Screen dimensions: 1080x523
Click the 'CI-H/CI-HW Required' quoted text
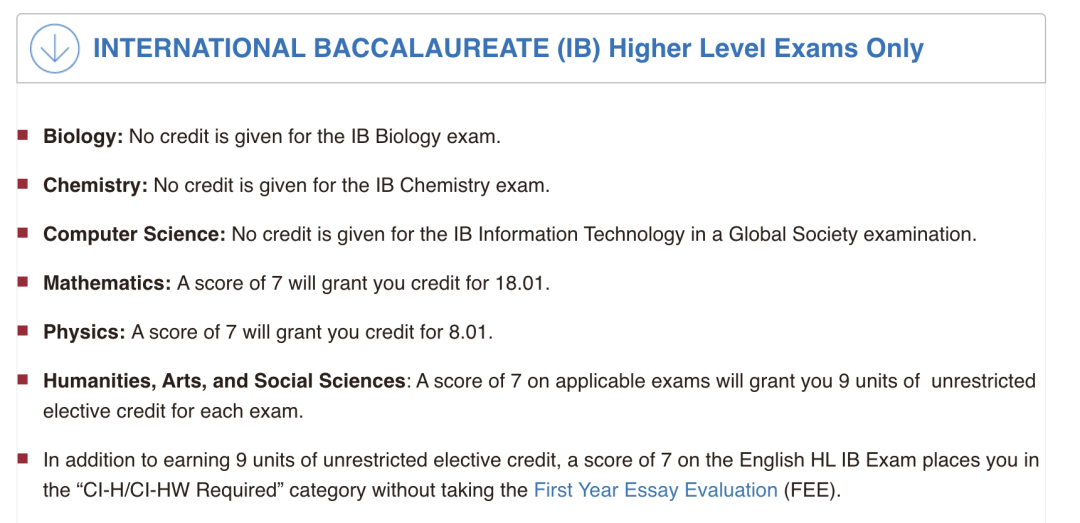tap(177, 491)
